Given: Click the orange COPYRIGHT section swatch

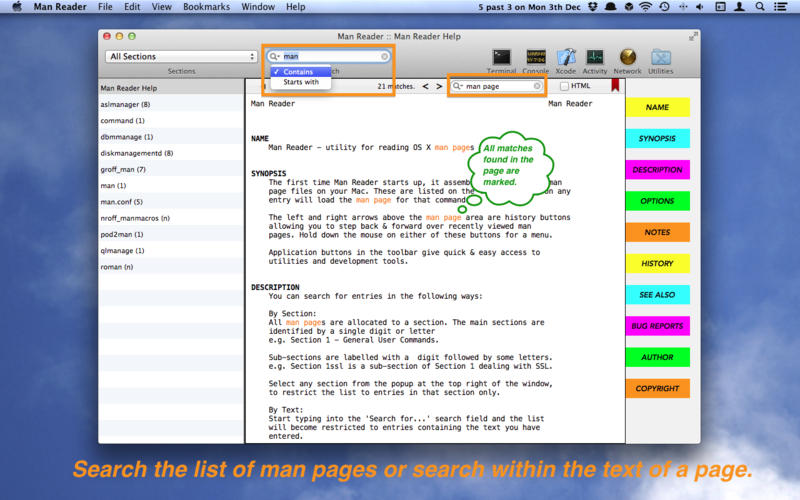Looking at the screenshot, I should (x=657, y=389).
